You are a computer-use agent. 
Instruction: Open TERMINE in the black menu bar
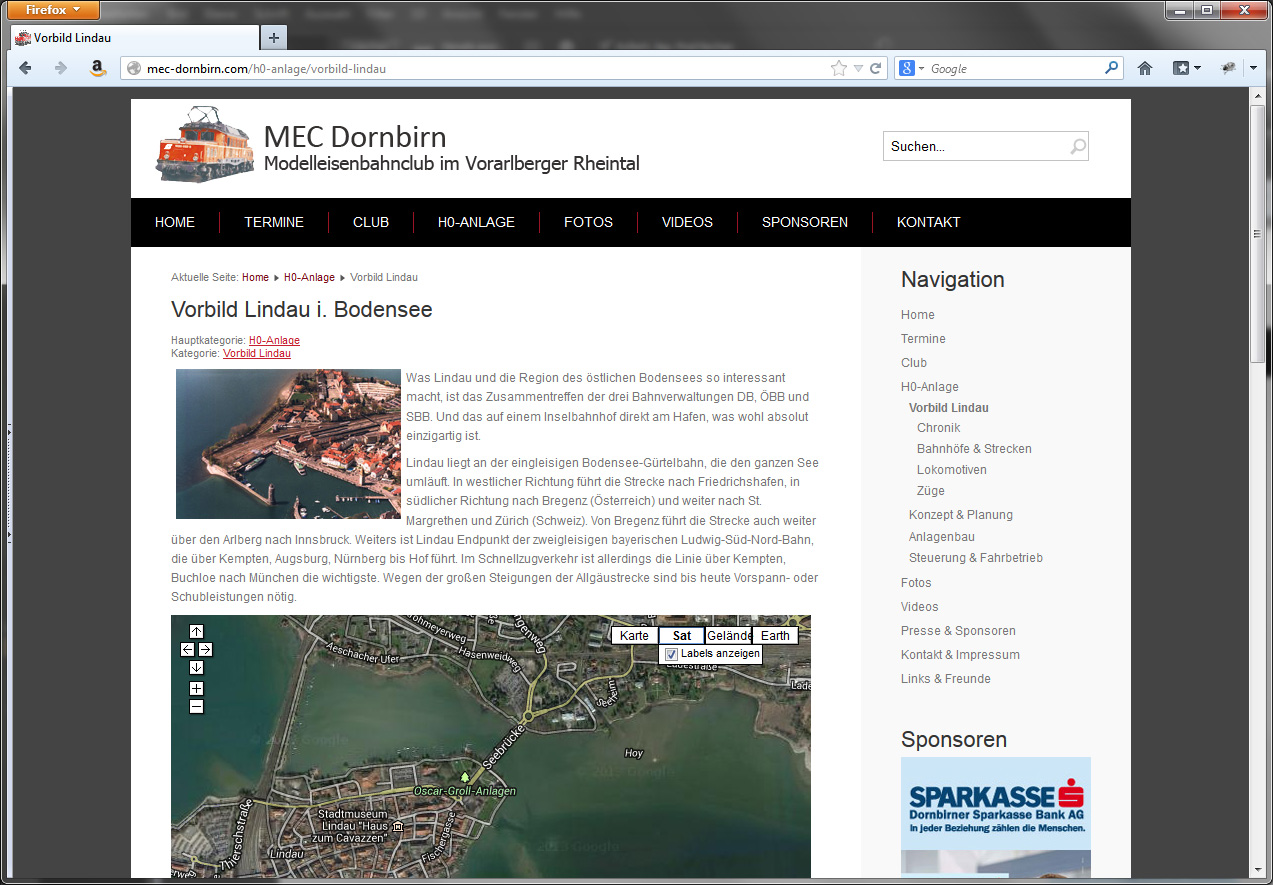pos(274,222)
